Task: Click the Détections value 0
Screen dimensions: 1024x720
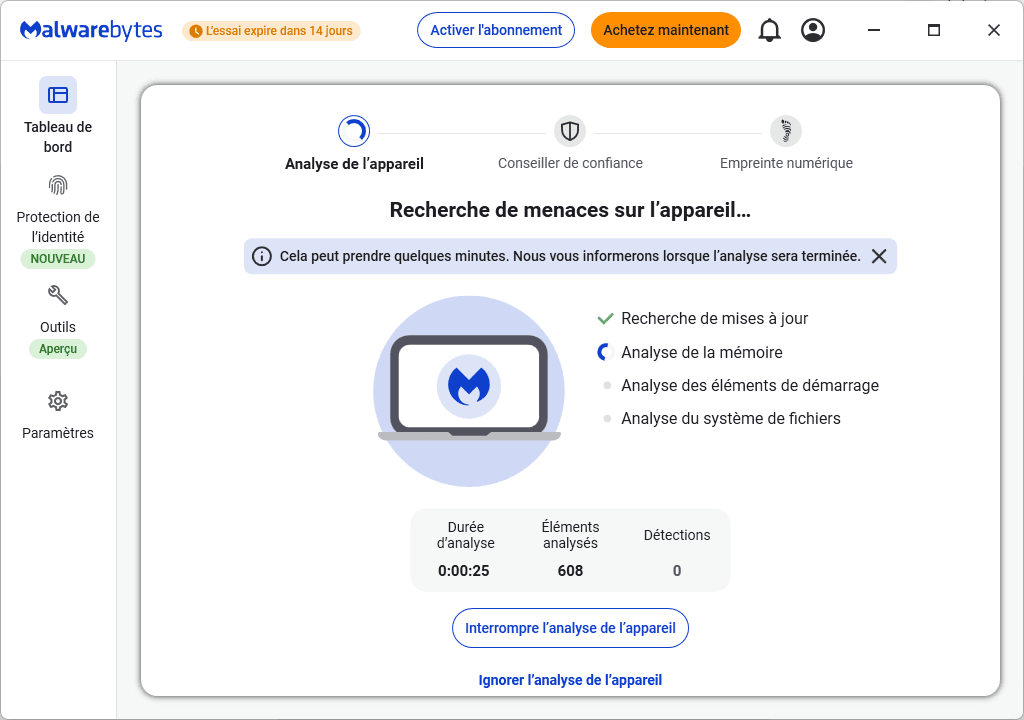Action: coord(677,571)
